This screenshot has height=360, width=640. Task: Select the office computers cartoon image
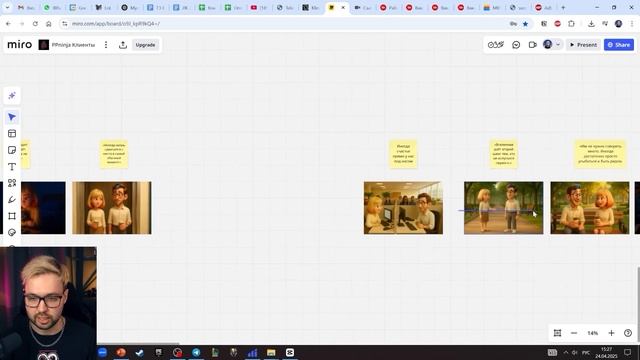click(403, 208)
